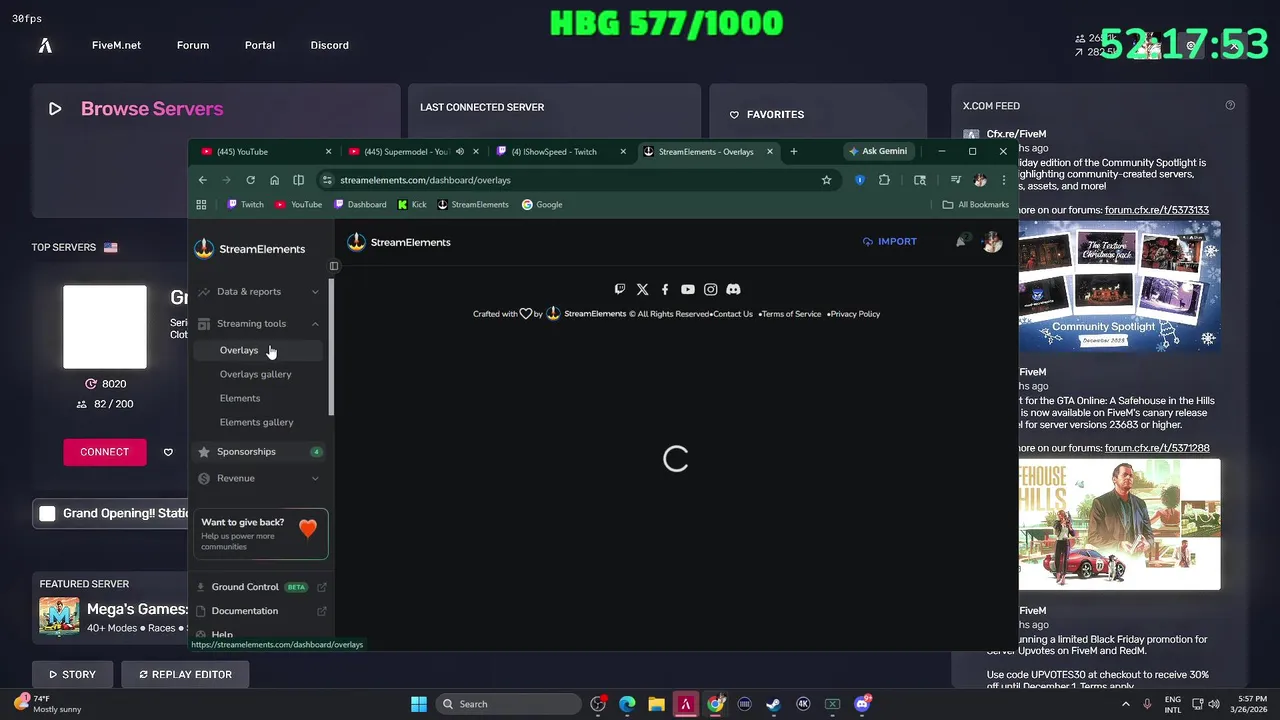The height and width of the screenshot is (720, 1280).
Task: Open the YouTube social icon in footer
Action: point(687,289)
